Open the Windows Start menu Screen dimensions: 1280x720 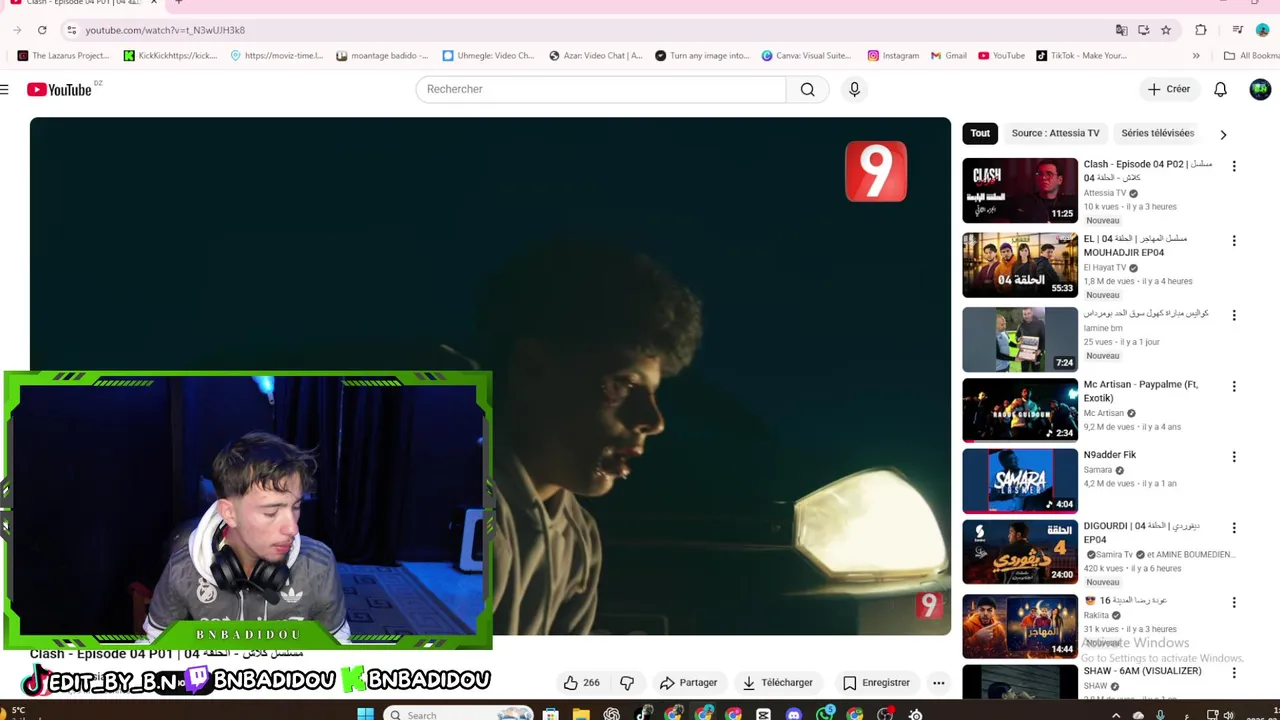click(x=365, y=714)
